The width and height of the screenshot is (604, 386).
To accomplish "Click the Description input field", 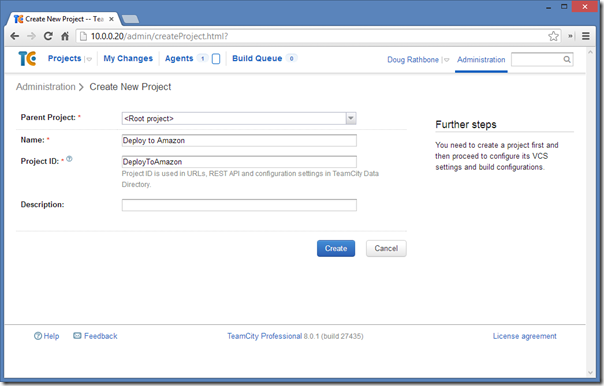I will click(239, 205).
